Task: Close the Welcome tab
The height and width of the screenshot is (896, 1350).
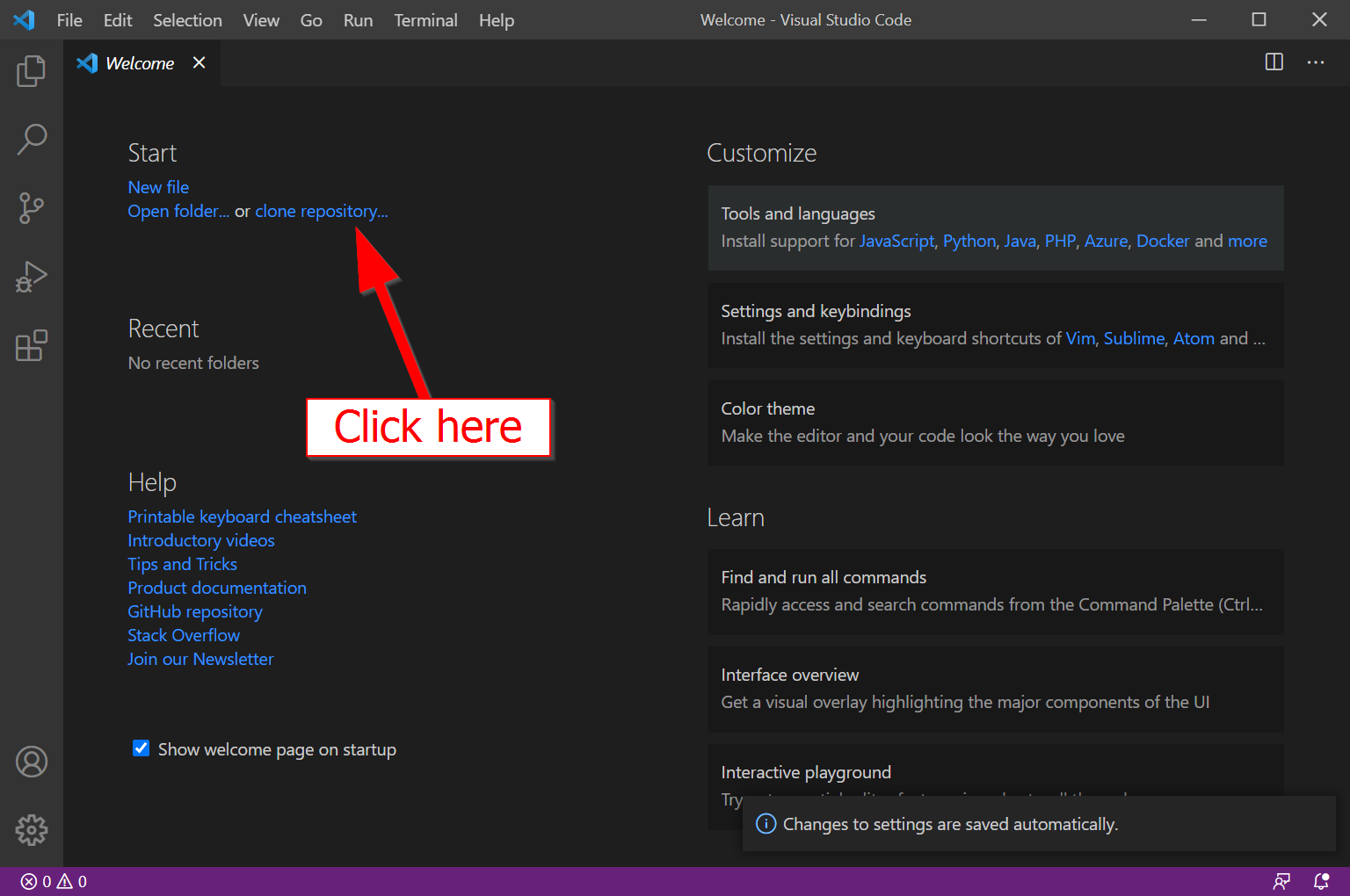Action: (x=200, y=62)
